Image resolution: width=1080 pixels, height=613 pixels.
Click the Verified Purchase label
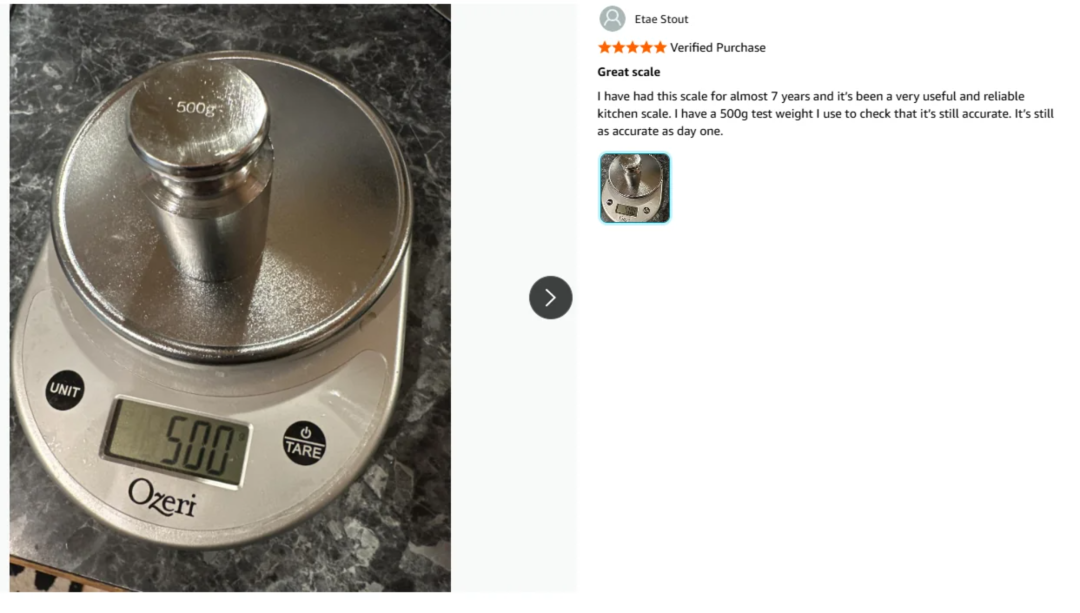tap(717, 47)
